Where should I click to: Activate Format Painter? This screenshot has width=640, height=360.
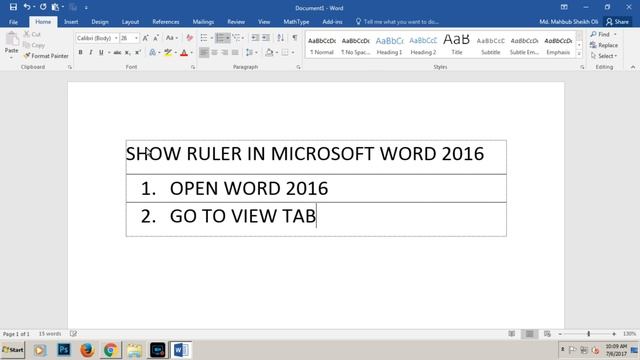[46, 56]
